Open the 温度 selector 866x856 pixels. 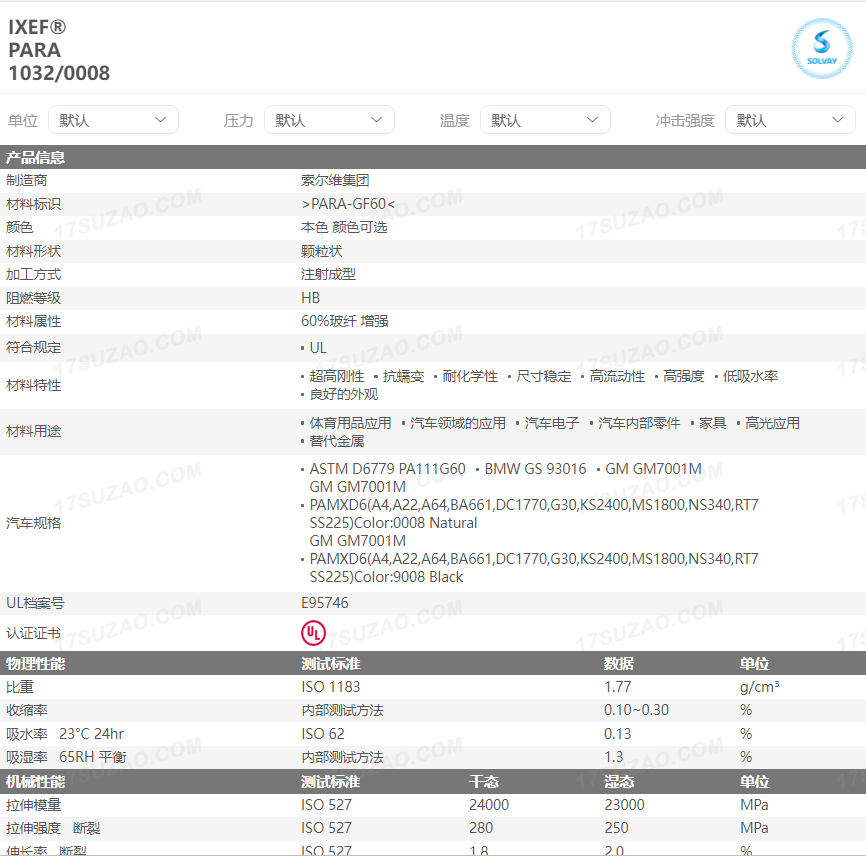tap(545, 120)
